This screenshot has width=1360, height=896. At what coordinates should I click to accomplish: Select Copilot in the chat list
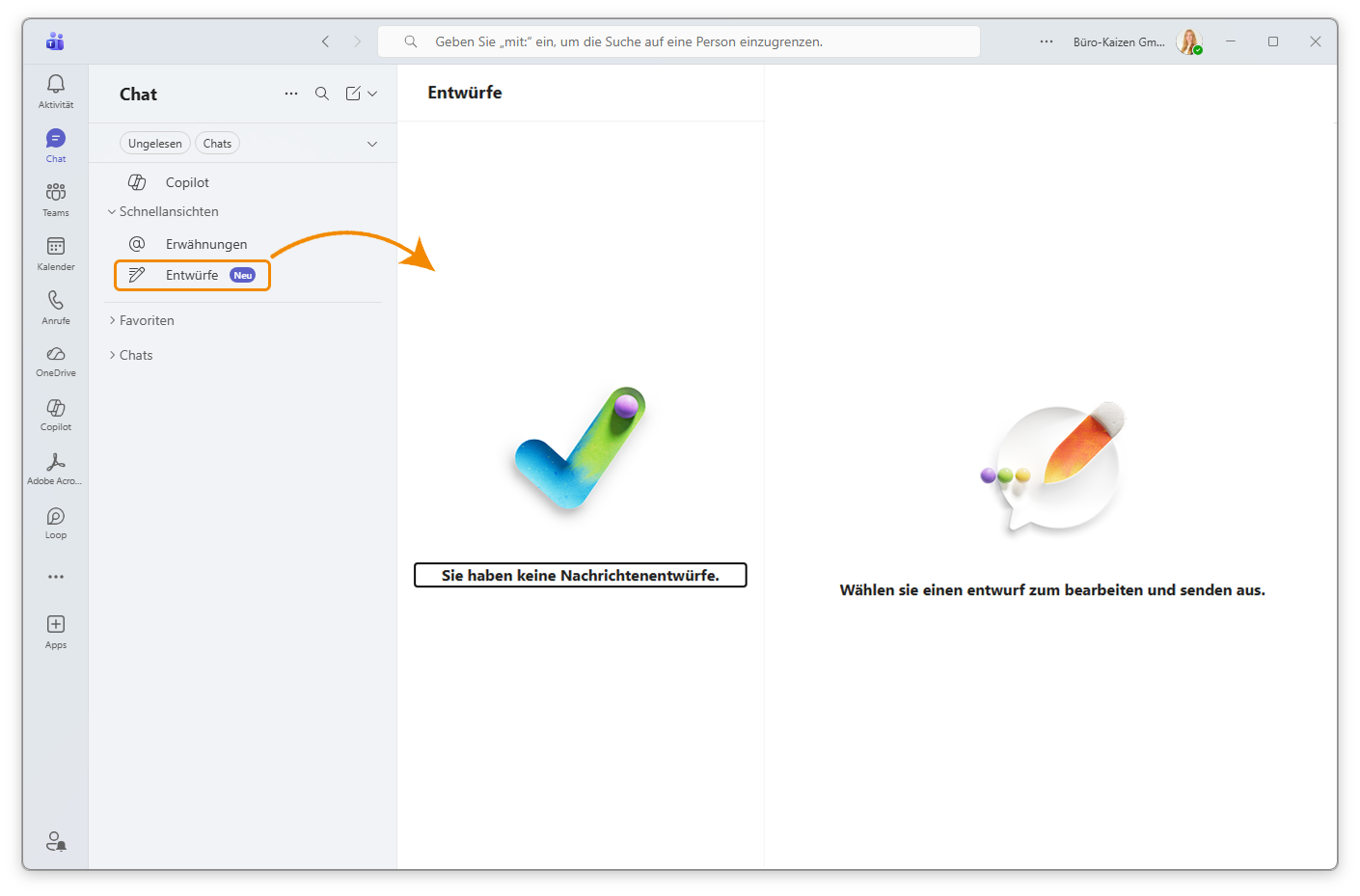(x=187, y=182)
